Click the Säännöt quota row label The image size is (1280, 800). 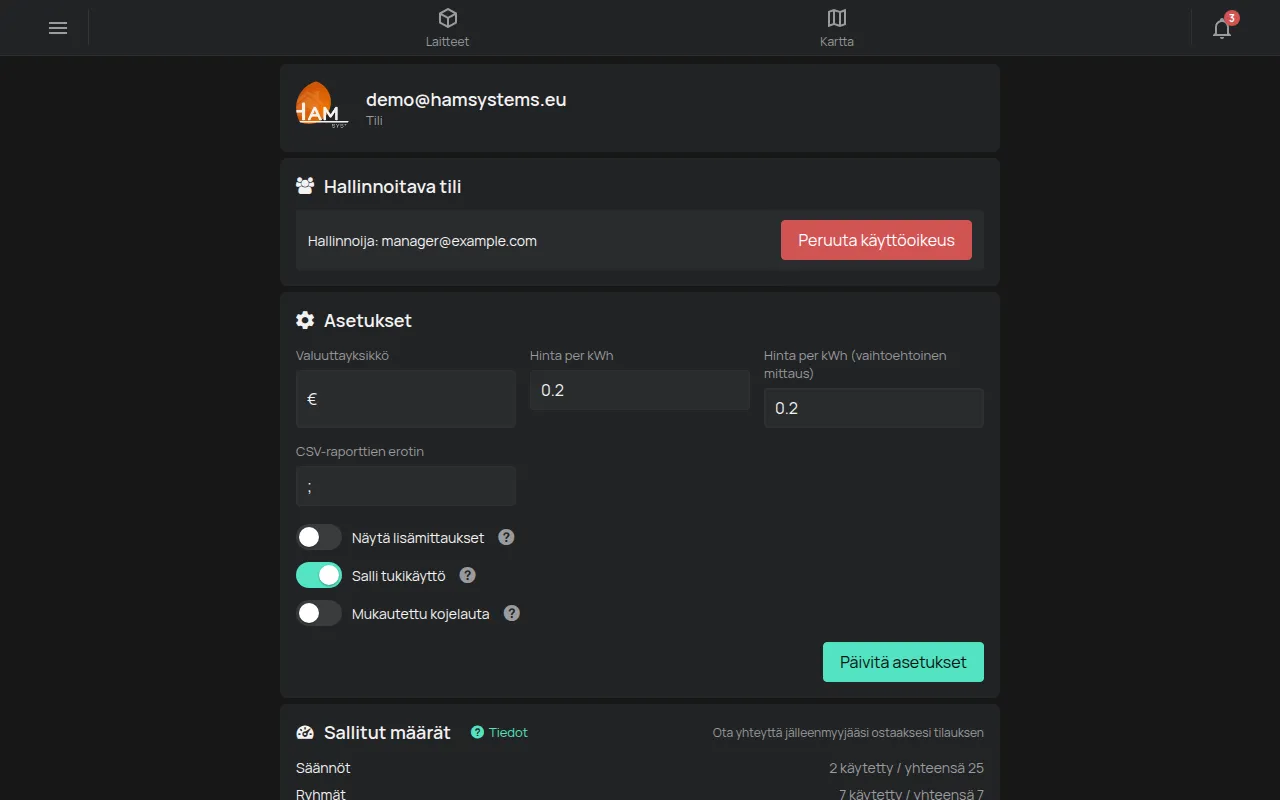(x=323, y=768)
